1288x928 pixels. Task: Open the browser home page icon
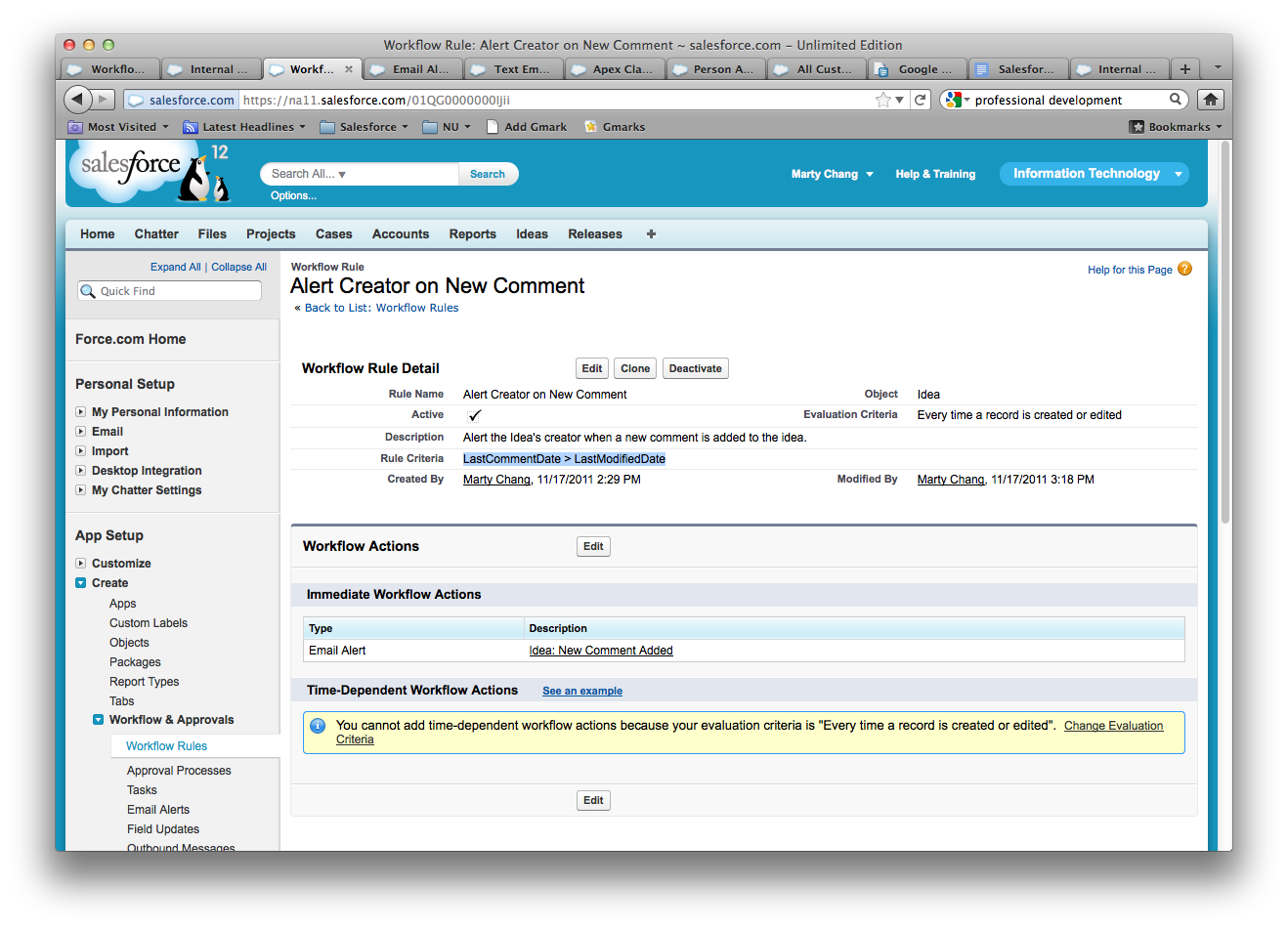(x=1210, y=100)
